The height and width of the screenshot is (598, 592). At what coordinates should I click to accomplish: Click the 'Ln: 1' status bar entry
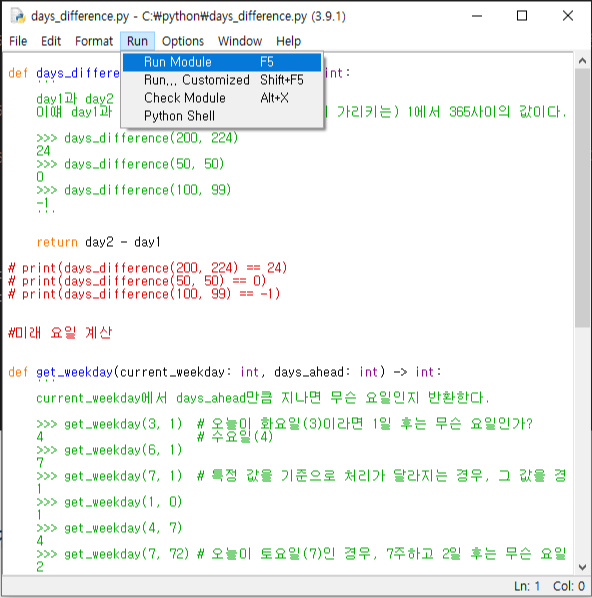click(x=527, y=586)
